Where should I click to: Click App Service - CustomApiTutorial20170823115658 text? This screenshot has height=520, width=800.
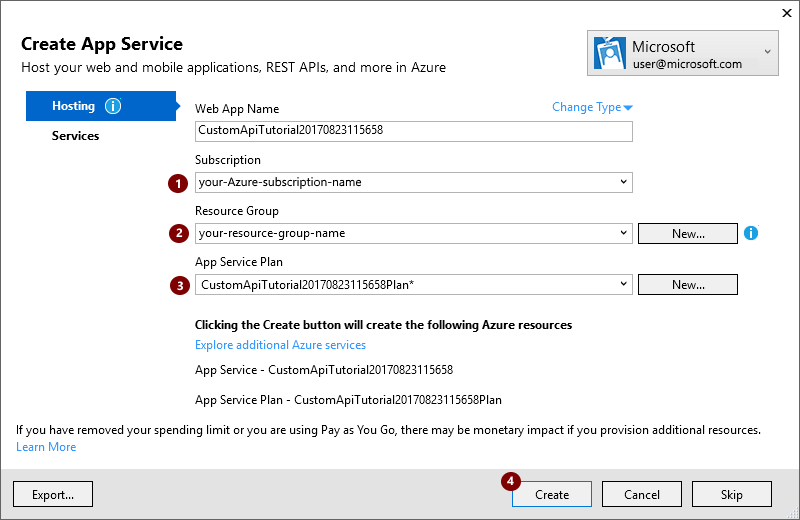pyautogui.click(x=324, y=370)
